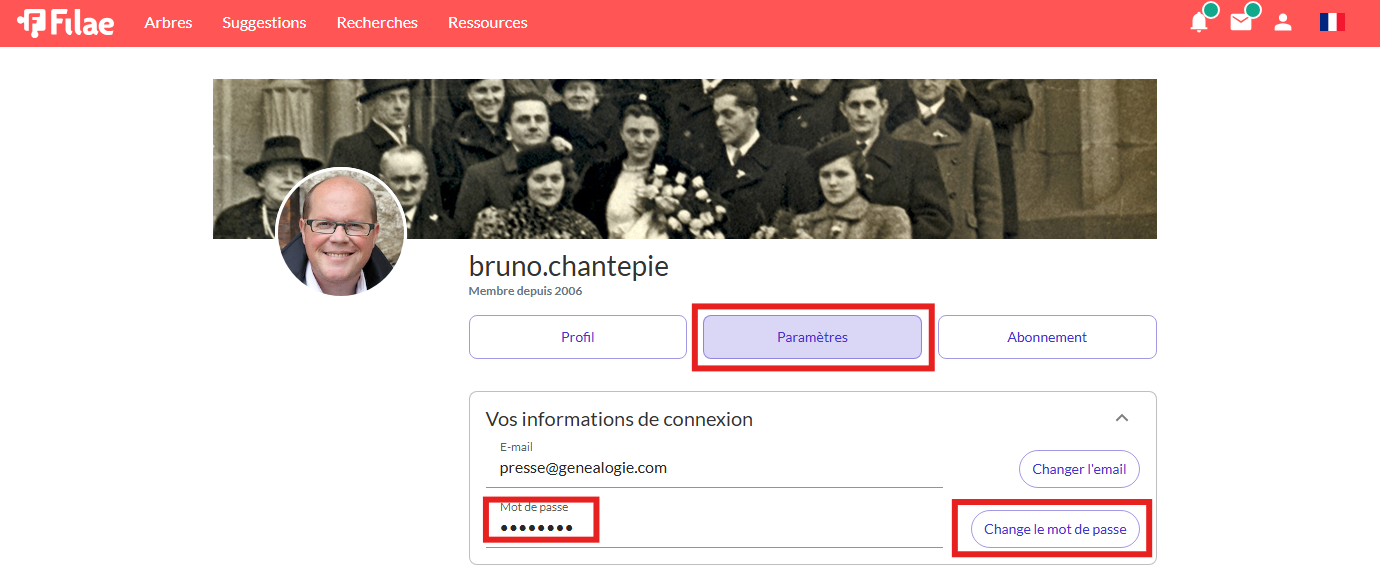This screenshot has height=575, width=1380.
Task: Go to the Recherches menu
Action: pos(377,22)
